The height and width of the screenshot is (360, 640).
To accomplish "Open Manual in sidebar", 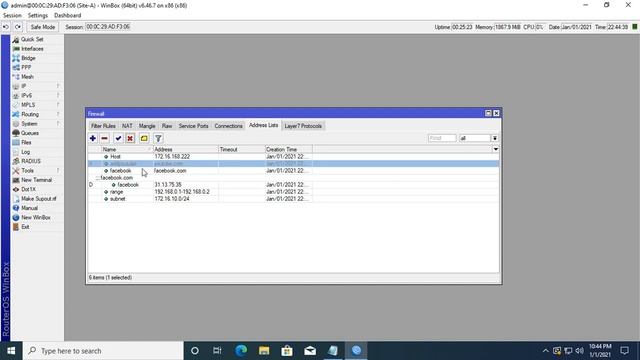I will tap(29, 208).
